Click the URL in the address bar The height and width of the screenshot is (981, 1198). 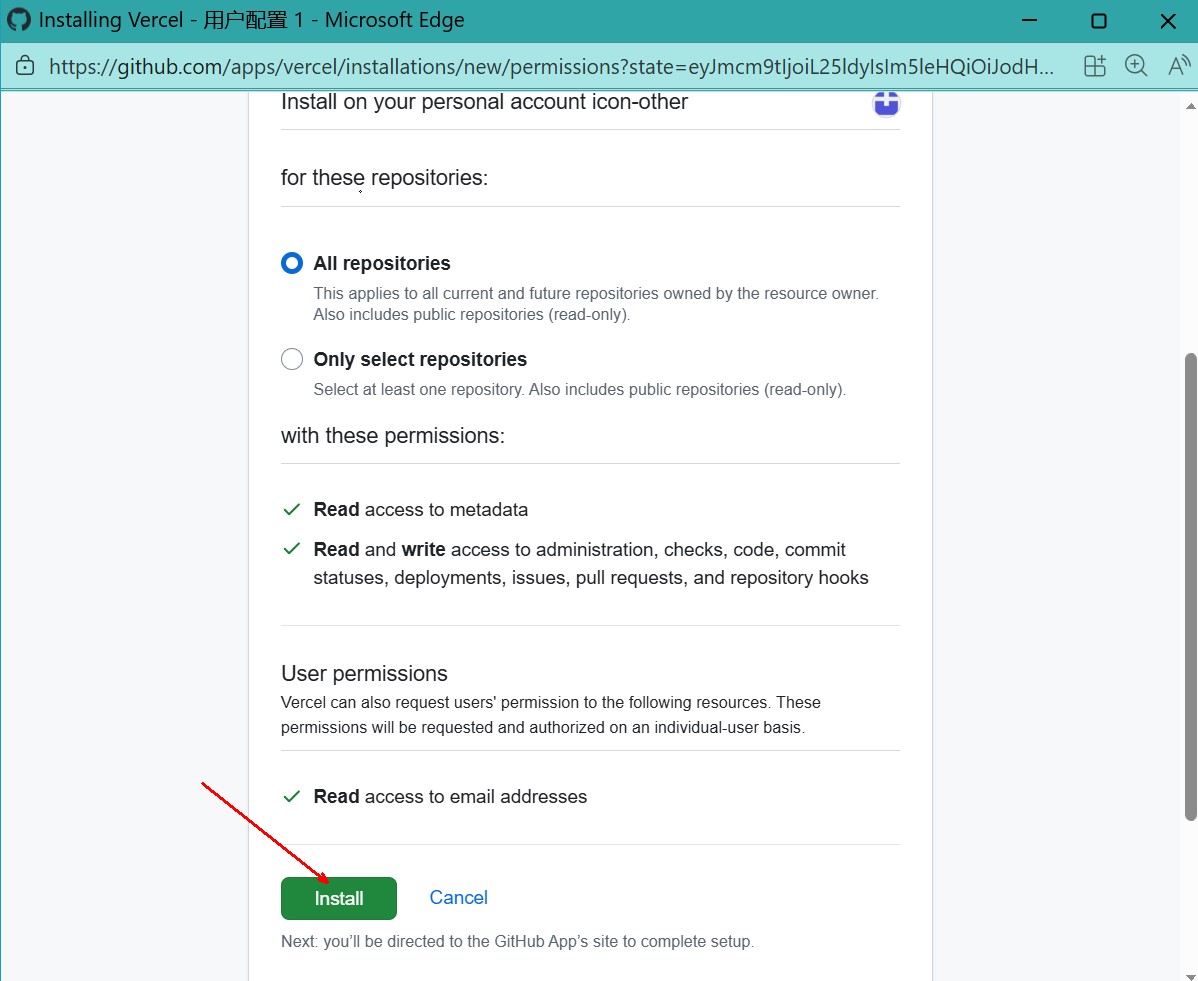[550, 66]
